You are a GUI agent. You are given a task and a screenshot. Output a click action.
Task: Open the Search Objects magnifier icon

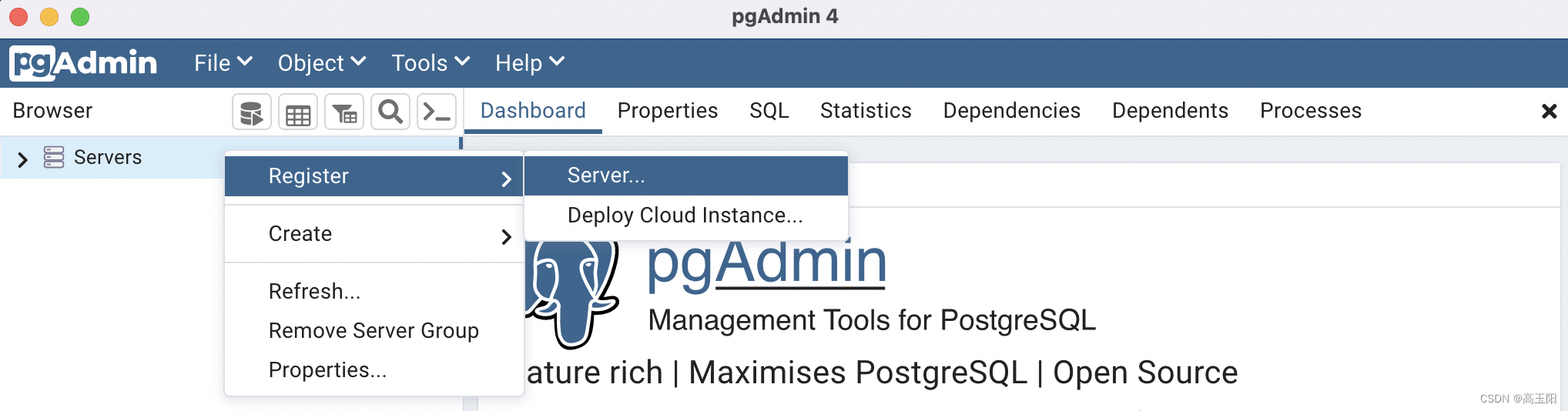(390, 112)
